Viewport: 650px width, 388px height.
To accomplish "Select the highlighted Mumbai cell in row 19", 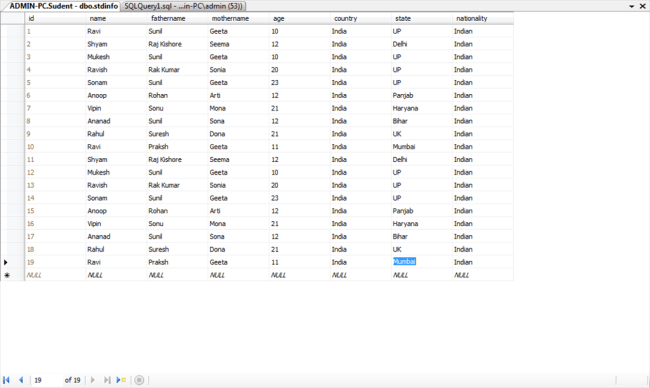I will (x=422, y=262).
